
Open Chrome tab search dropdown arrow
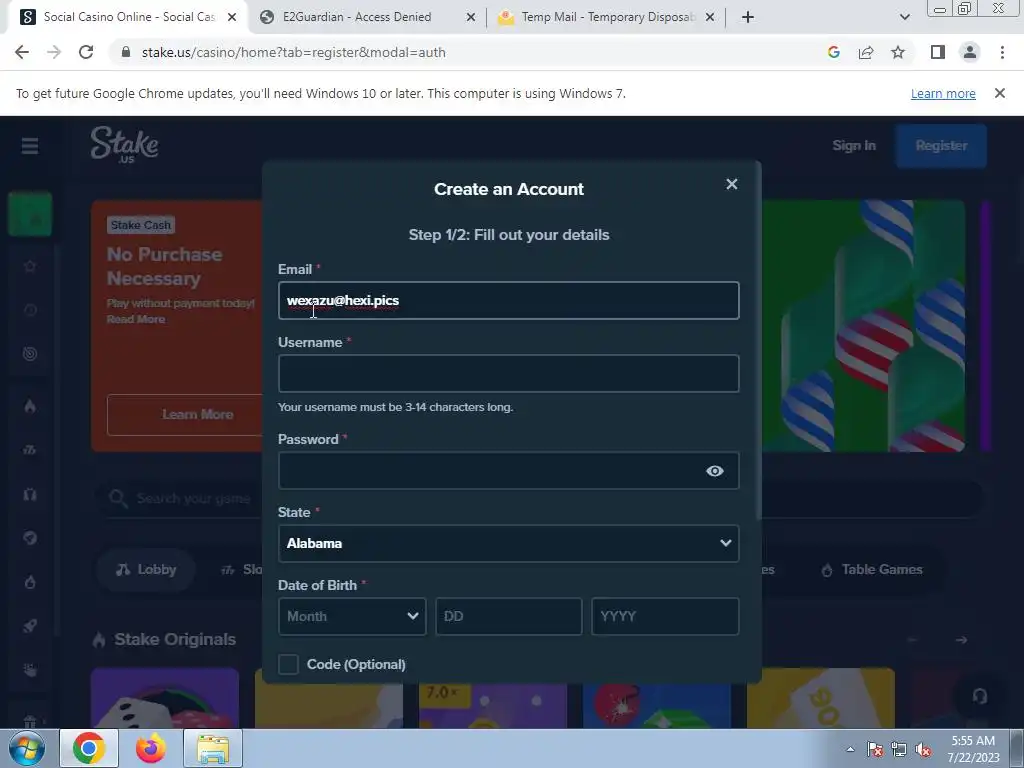[x=904, y=18]
